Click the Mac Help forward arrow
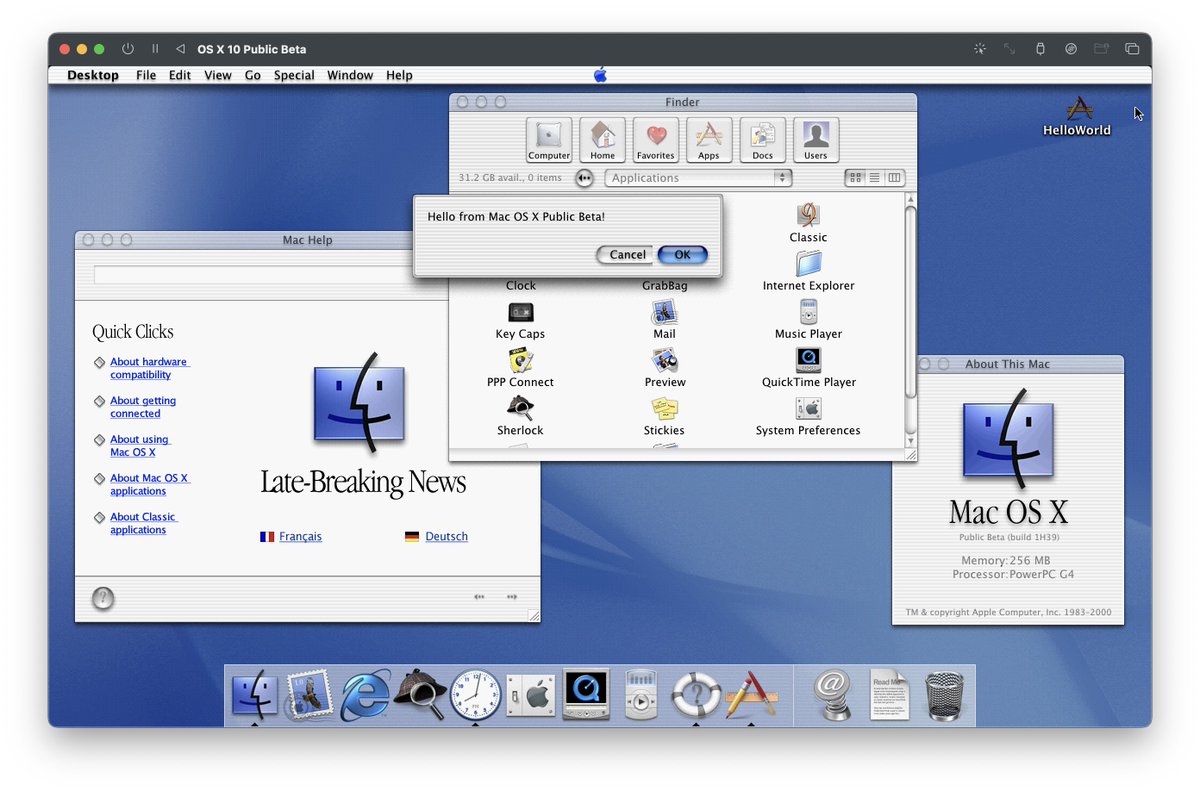The width and height of the screenshot is (1200, 791). [x=512, y=597]
